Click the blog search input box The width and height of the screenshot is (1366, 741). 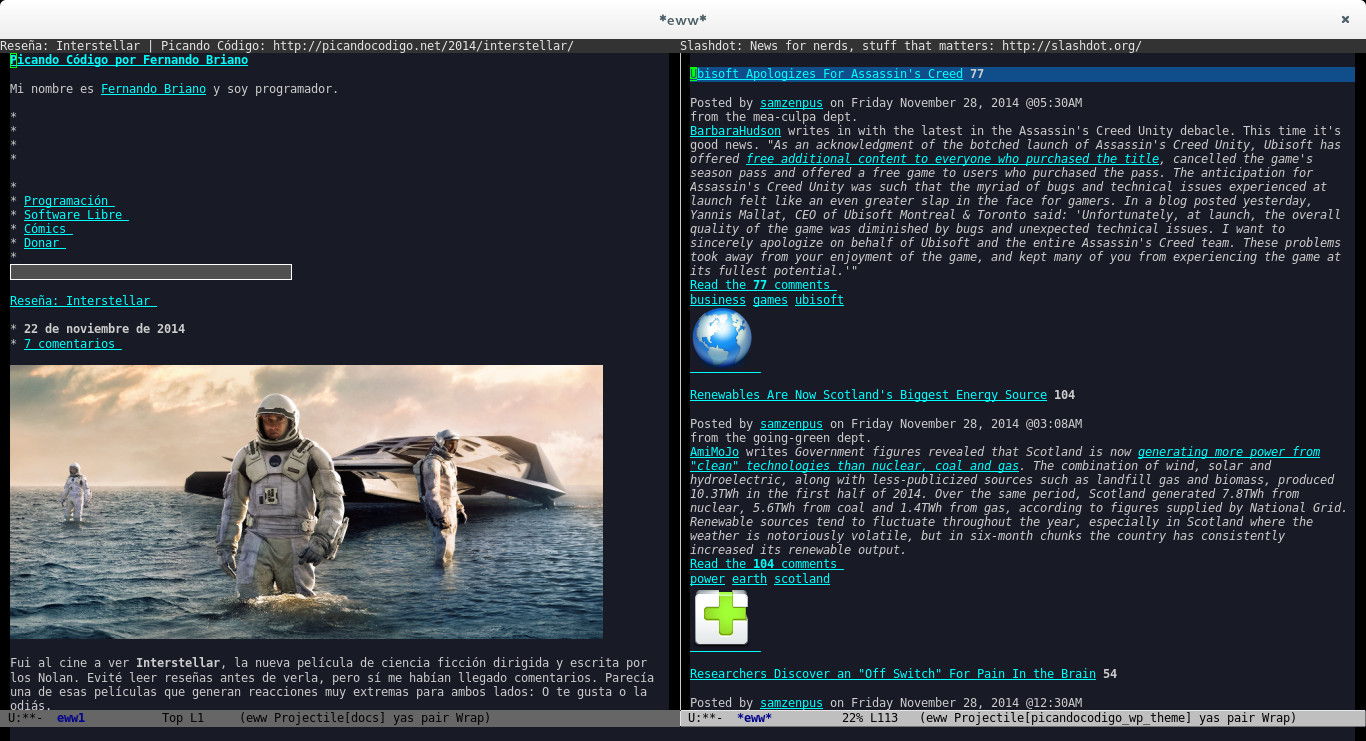(150, 271)
